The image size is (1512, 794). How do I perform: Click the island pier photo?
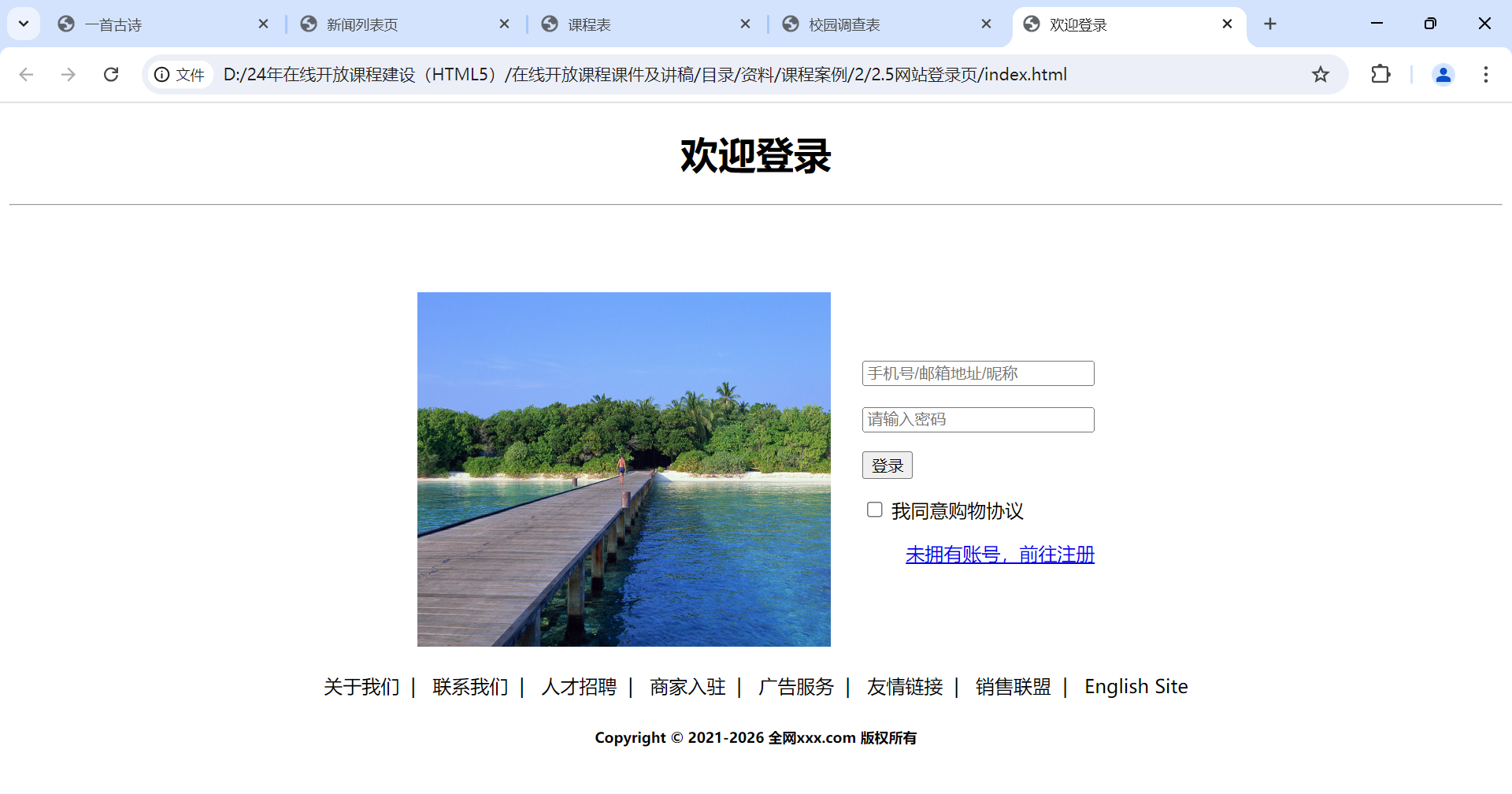624,469
